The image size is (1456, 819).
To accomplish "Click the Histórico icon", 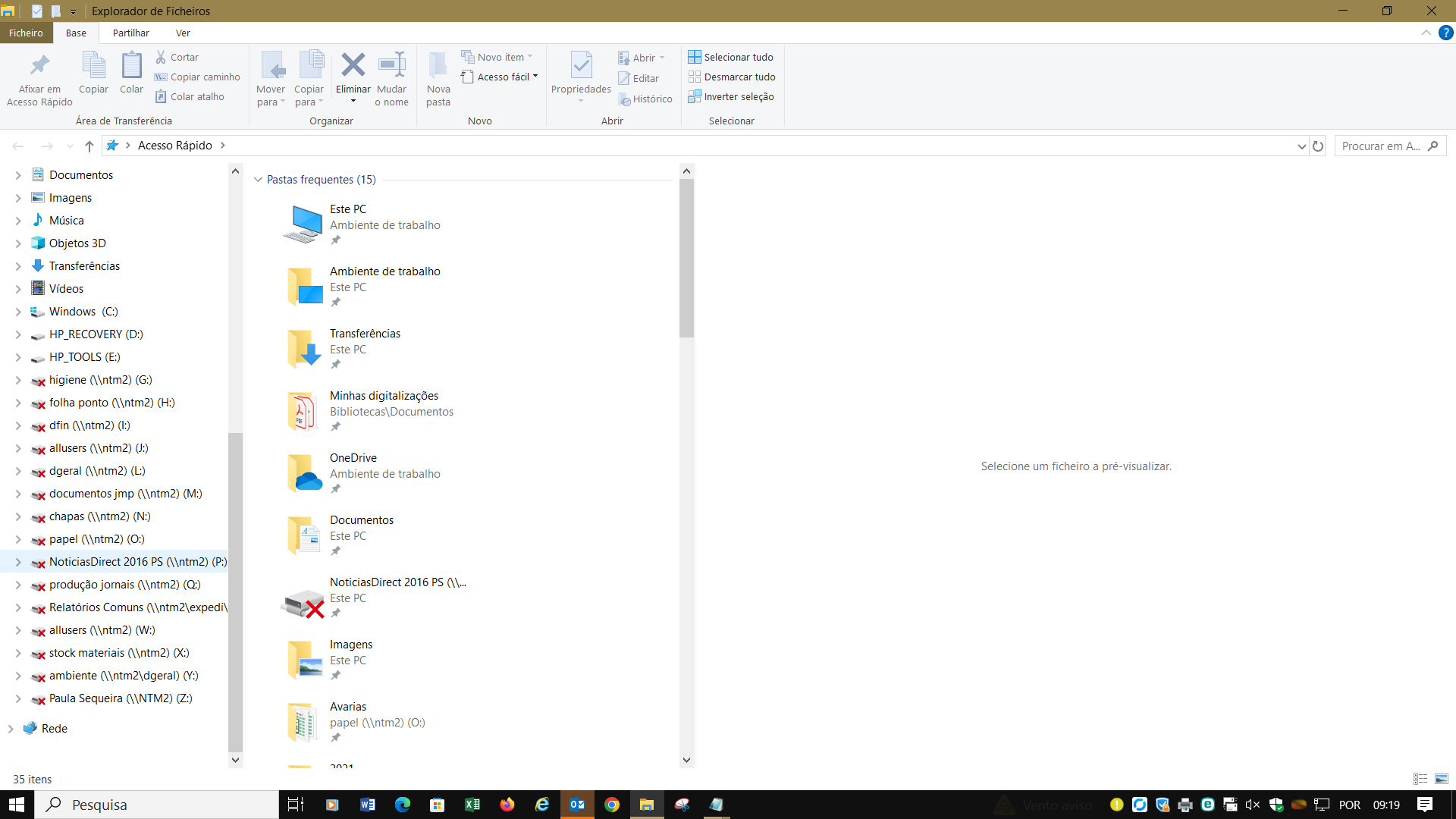I will 624,99.
